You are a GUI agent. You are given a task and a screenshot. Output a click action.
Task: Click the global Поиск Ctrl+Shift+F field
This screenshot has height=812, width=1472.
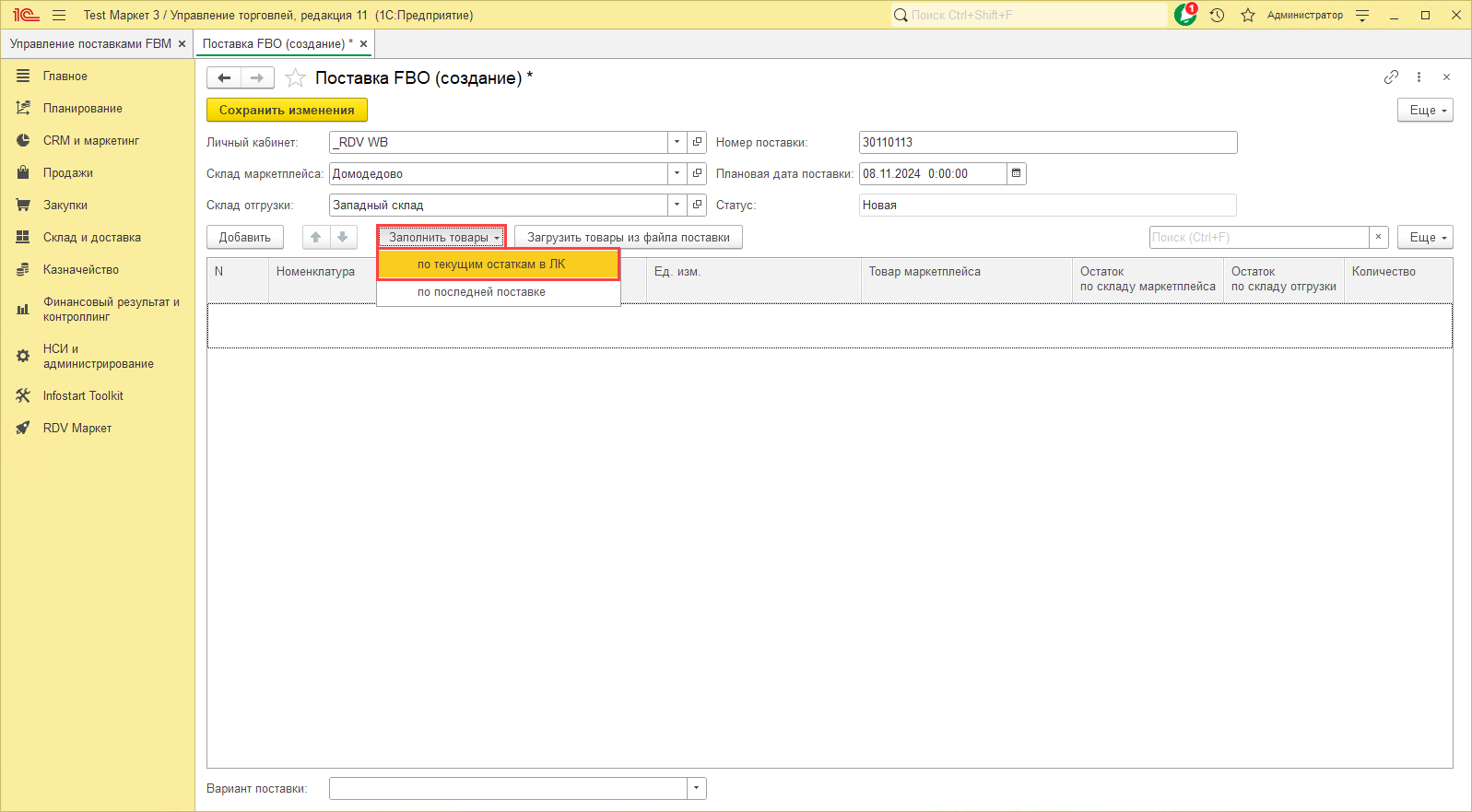(1037, 15)
